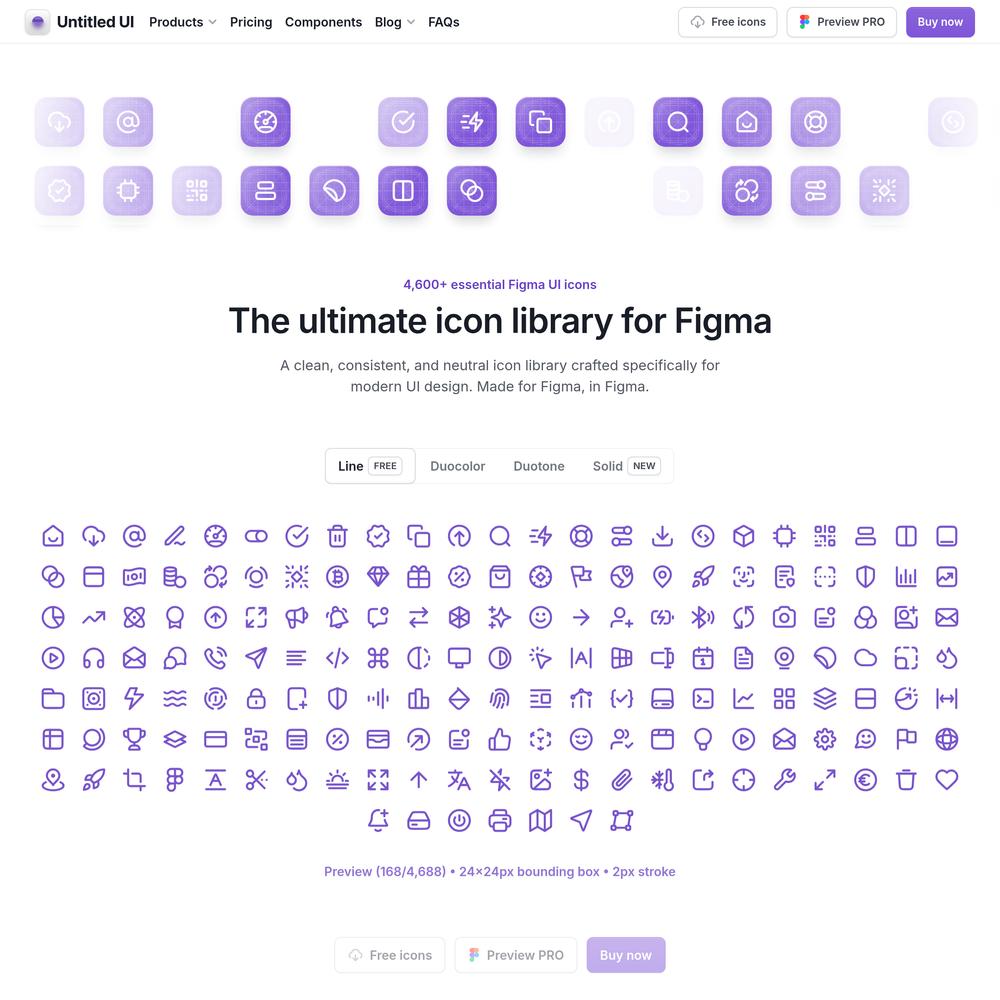This screenshot has width=1000, height=1000.
Task: Choose the paperclip attachment icon
Action: click(622, 780)
